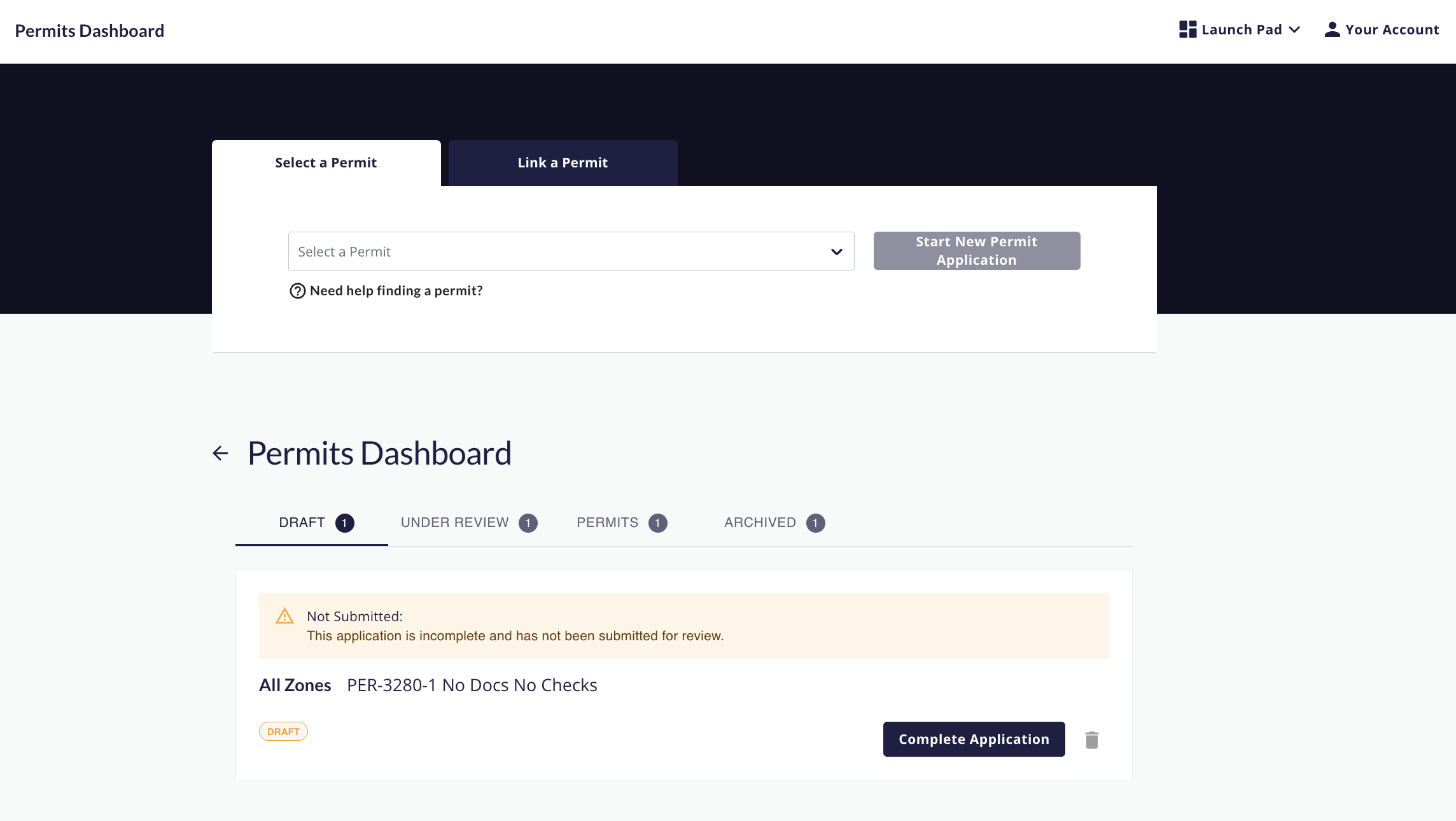Viewport: 1456px width, 821px height.
Task: View the Archived tab
Action: pos(774,523)
